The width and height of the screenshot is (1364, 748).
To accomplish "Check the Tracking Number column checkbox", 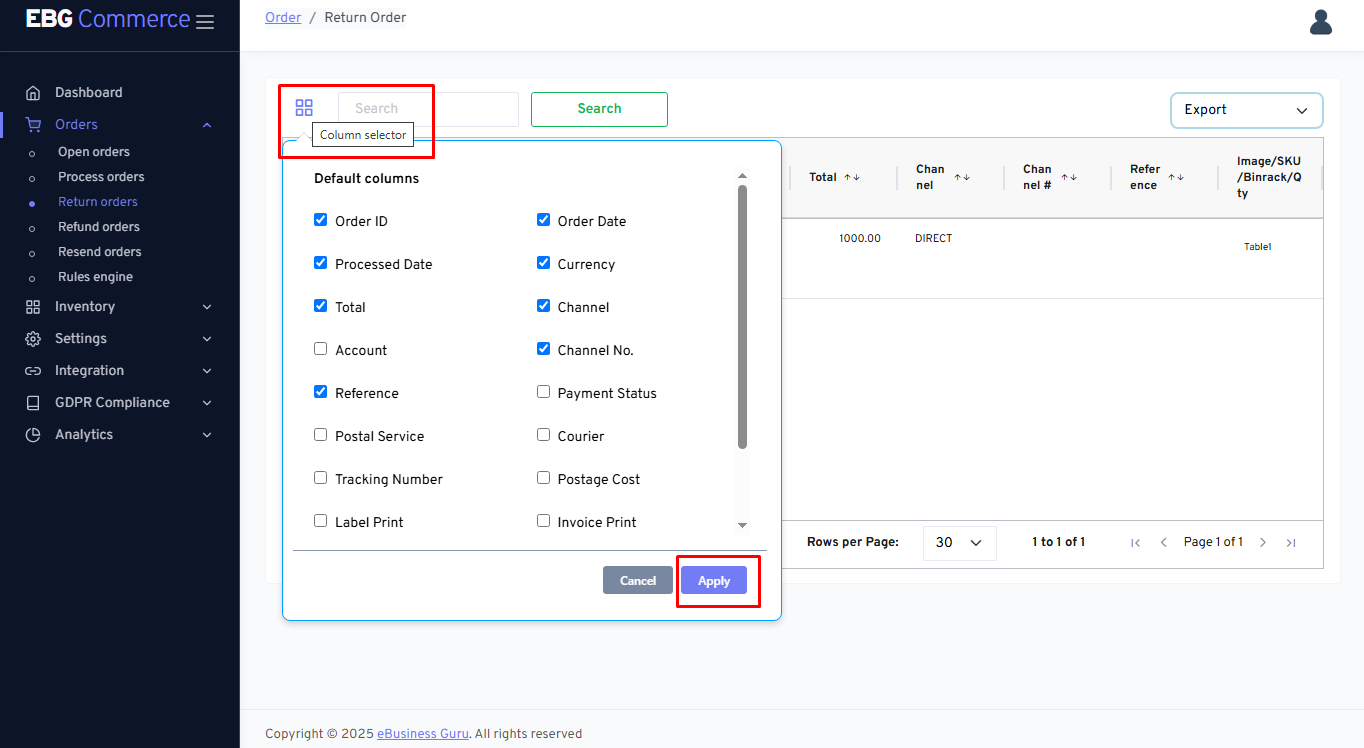I will (x=321, y=478).
